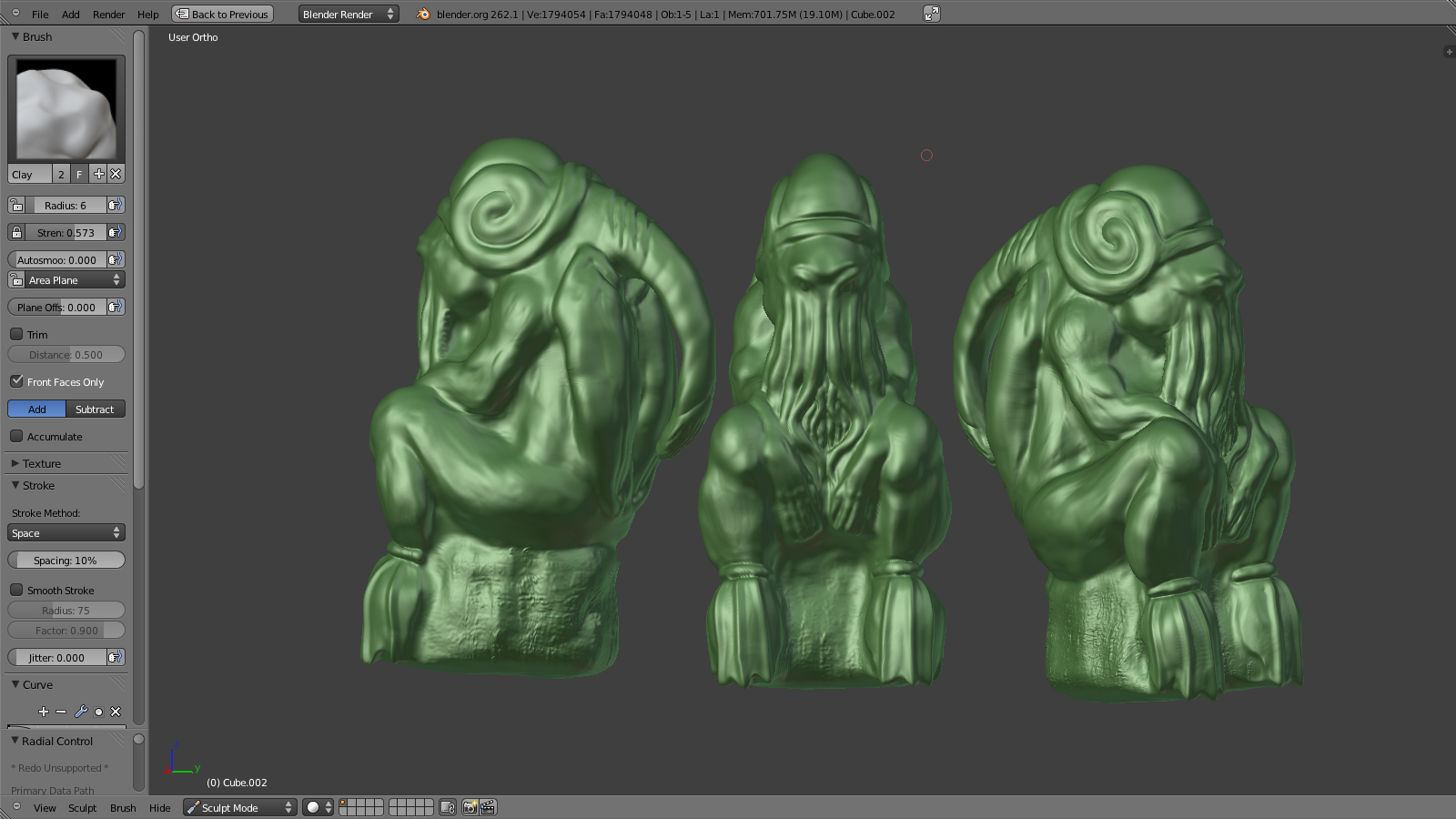Click the OpenGL render image camera icon

470,807
